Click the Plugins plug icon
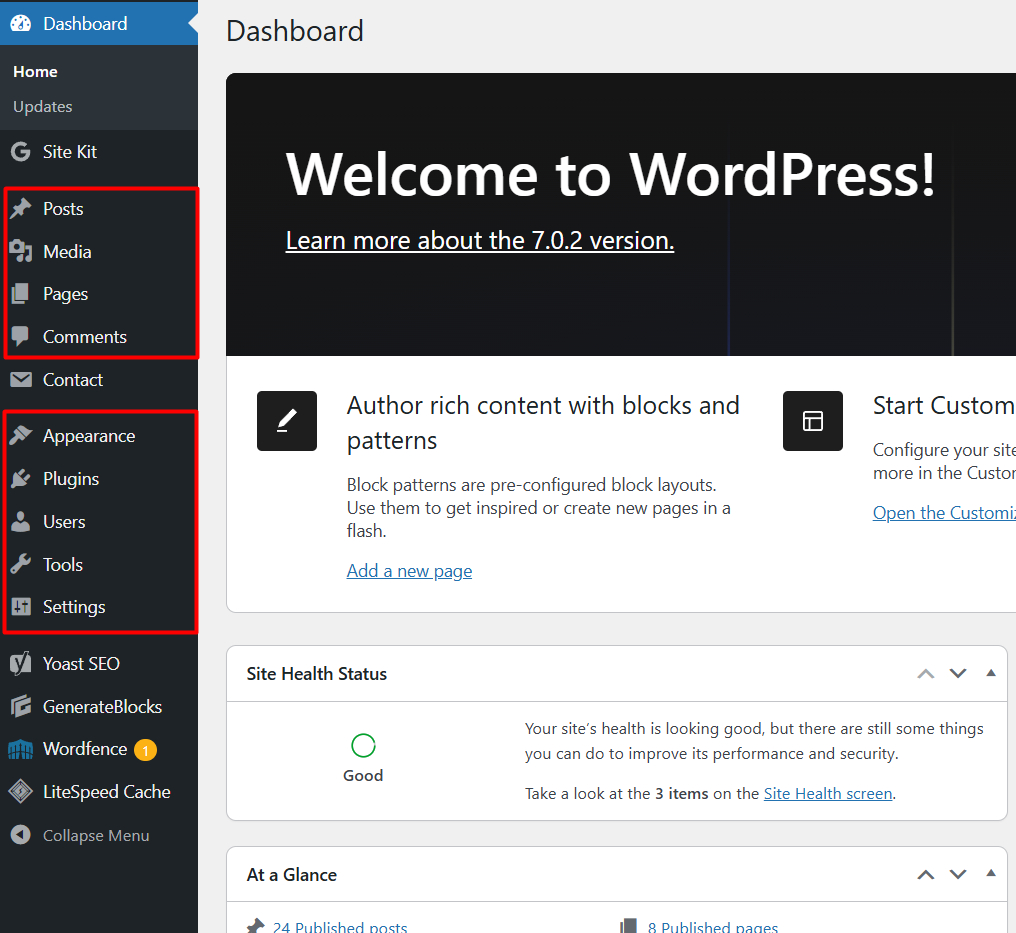The height and width of the screenshot is (933, 1016). point(21,478)
